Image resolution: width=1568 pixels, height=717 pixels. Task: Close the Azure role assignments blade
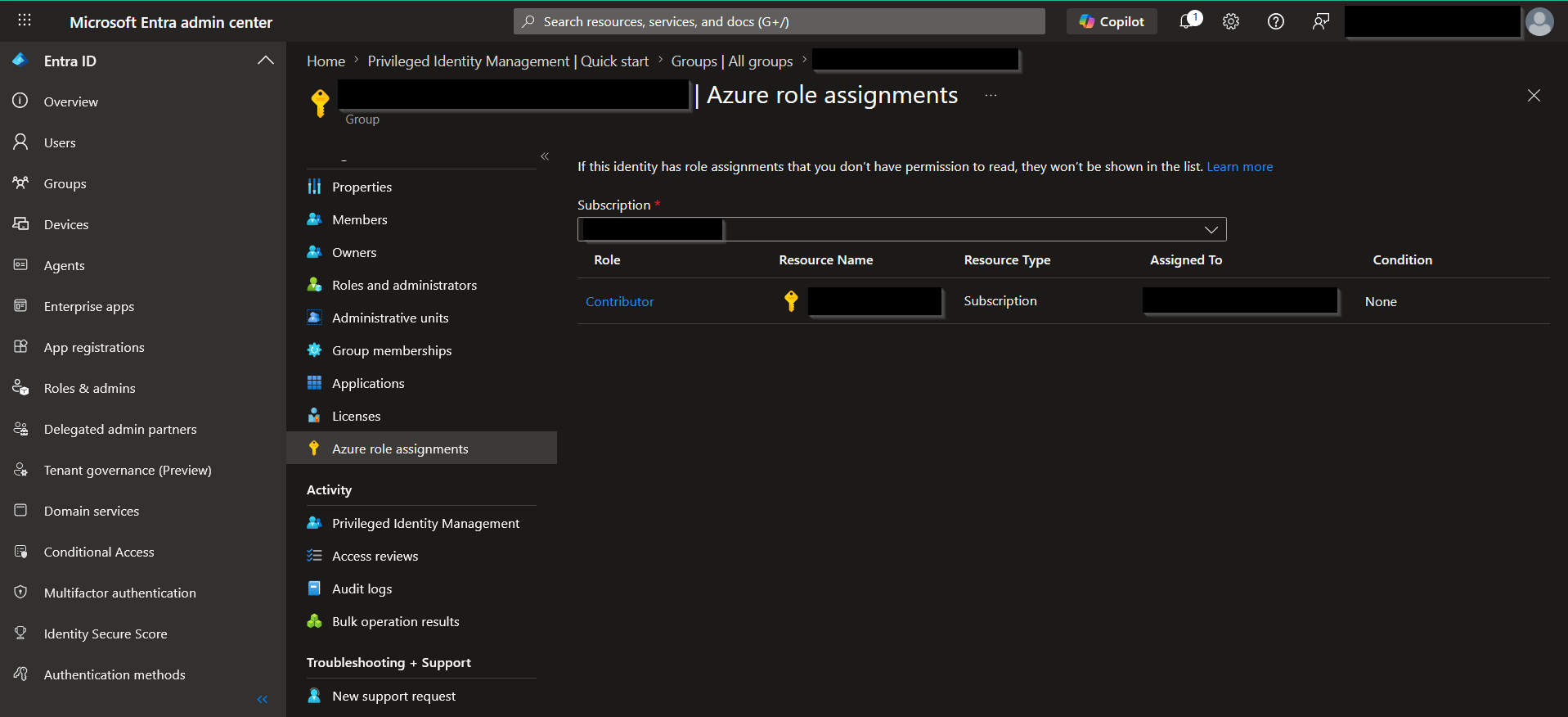[1534, 96]
